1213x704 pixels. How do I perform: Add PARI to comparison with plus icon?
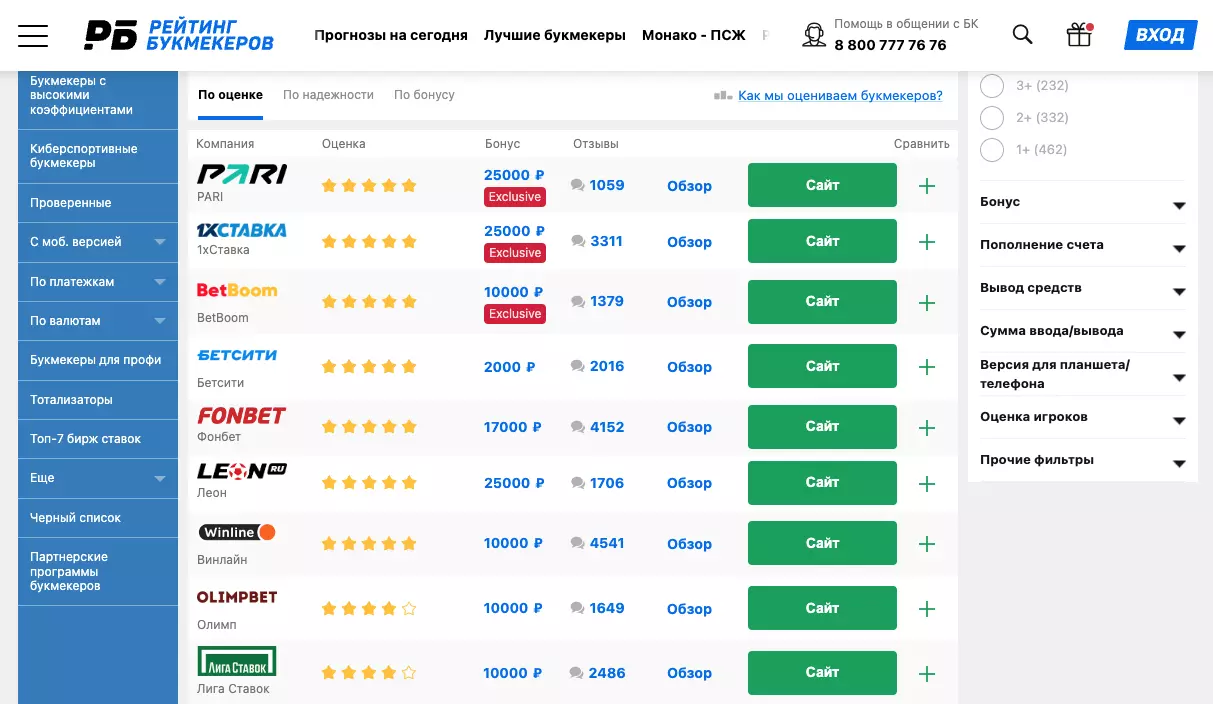(x=926, y=185)
